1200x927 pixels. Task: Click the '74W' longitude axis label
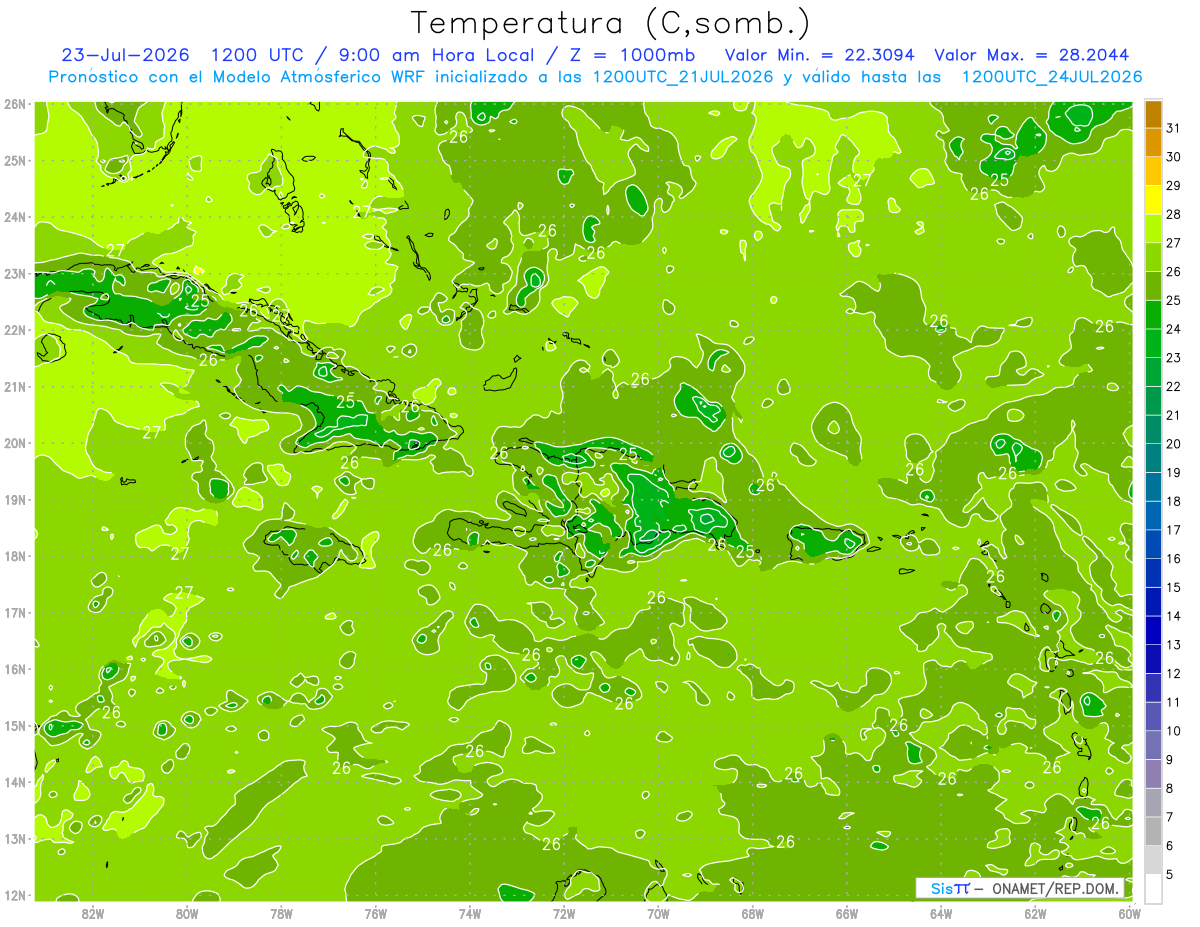469,912
